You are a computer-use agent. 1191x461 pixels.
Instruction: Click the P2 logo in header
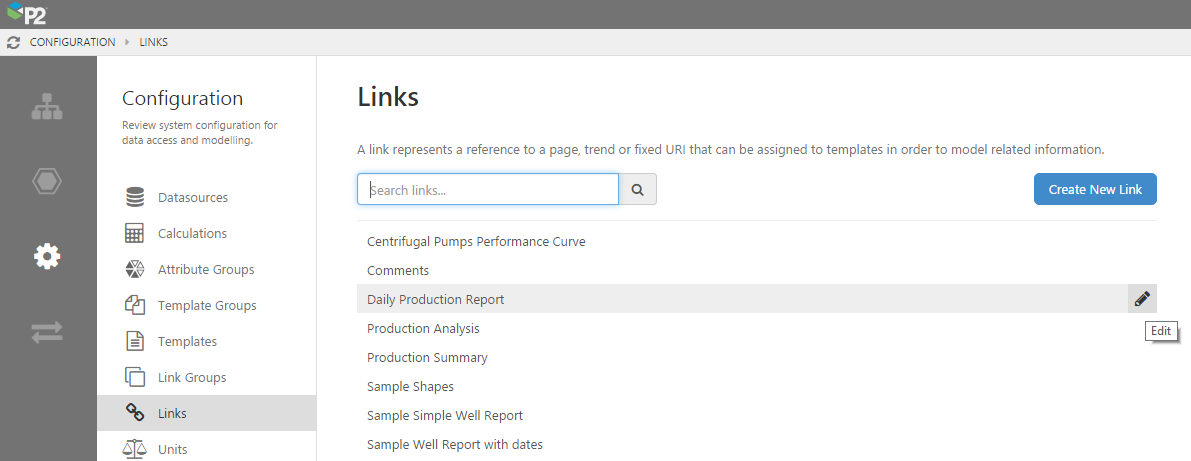26,13
